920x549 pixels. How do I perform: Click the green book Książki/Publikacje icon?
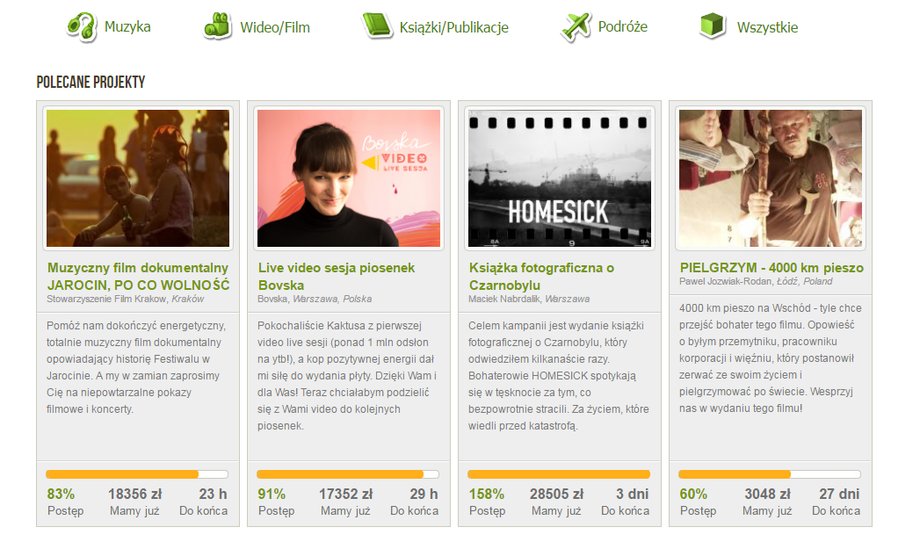point(377,26)
